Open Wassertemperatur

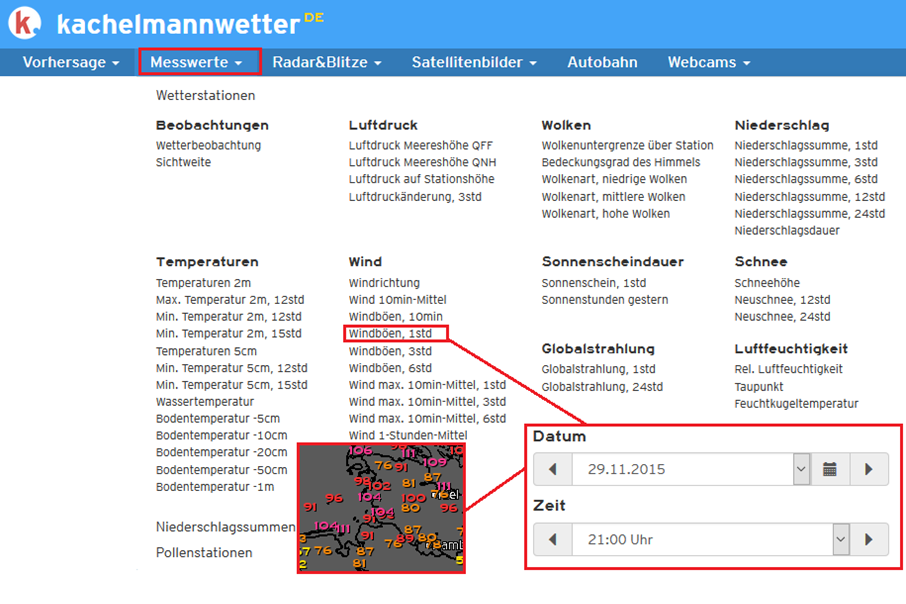(x=205, y=401)
